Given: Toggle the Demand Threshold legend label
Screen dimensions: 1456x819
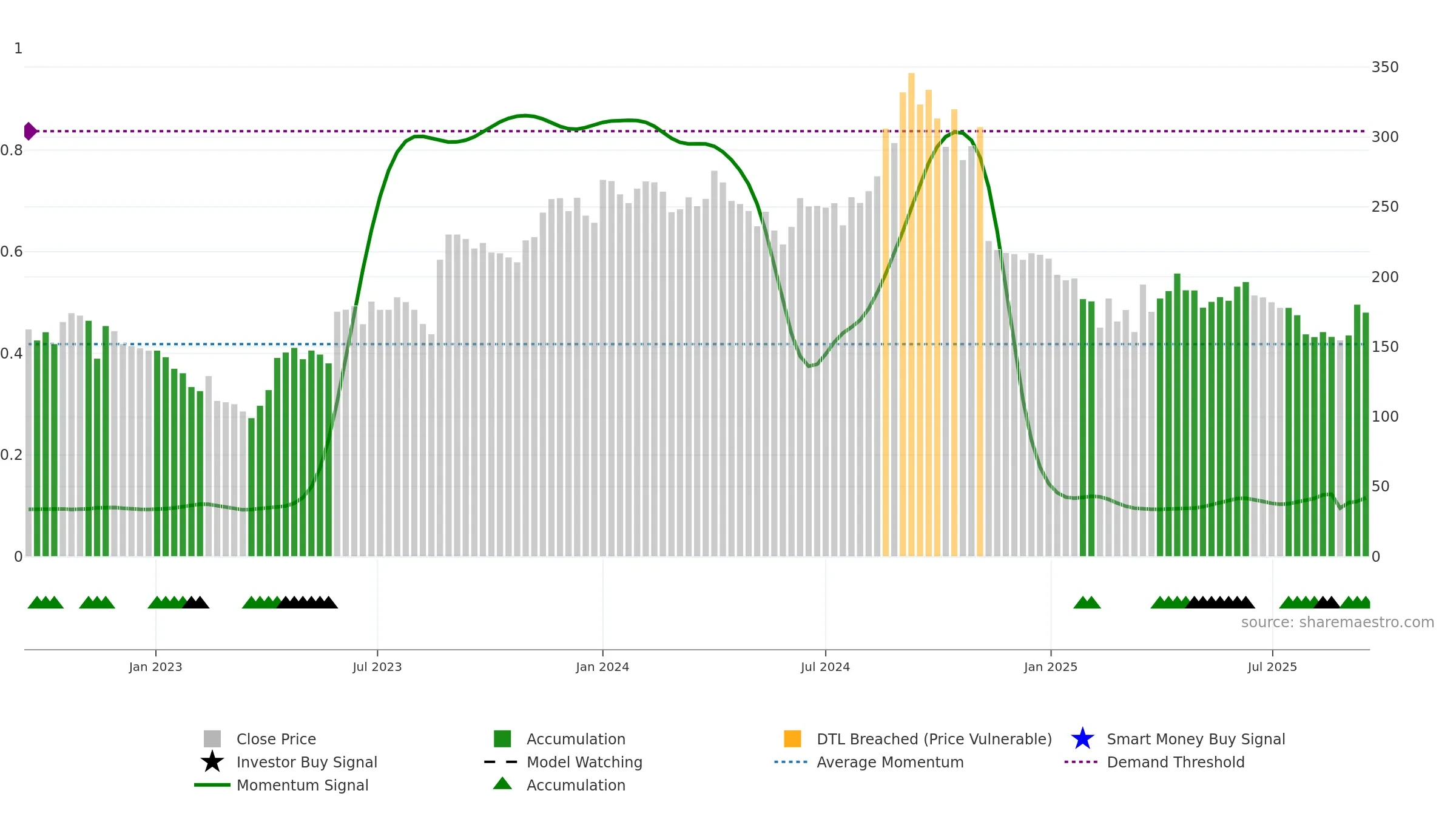Looking at the screenshot, I should [x=1176, y=762].
